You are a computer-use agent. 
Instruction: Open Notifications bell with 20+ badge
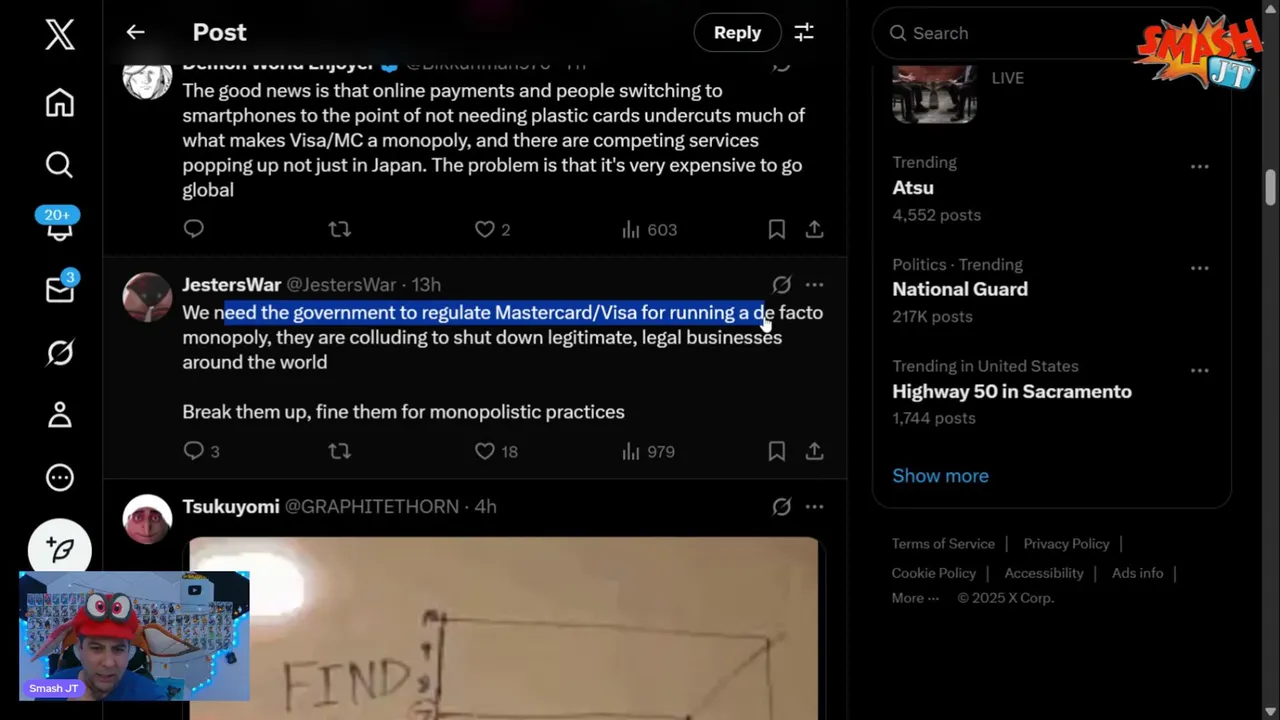(59, 225)
